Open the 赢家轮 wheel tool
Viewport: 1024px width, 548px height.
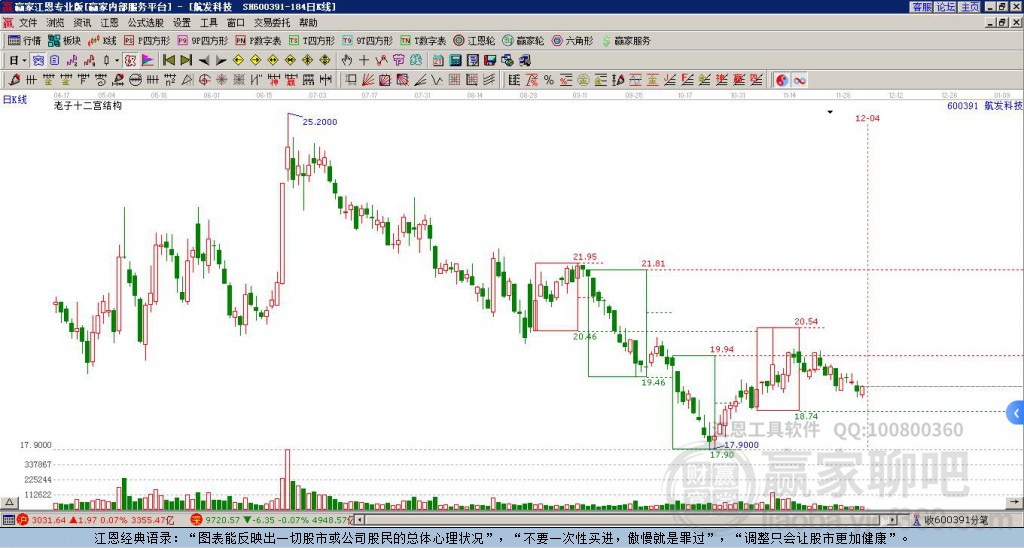pos(523,40)
